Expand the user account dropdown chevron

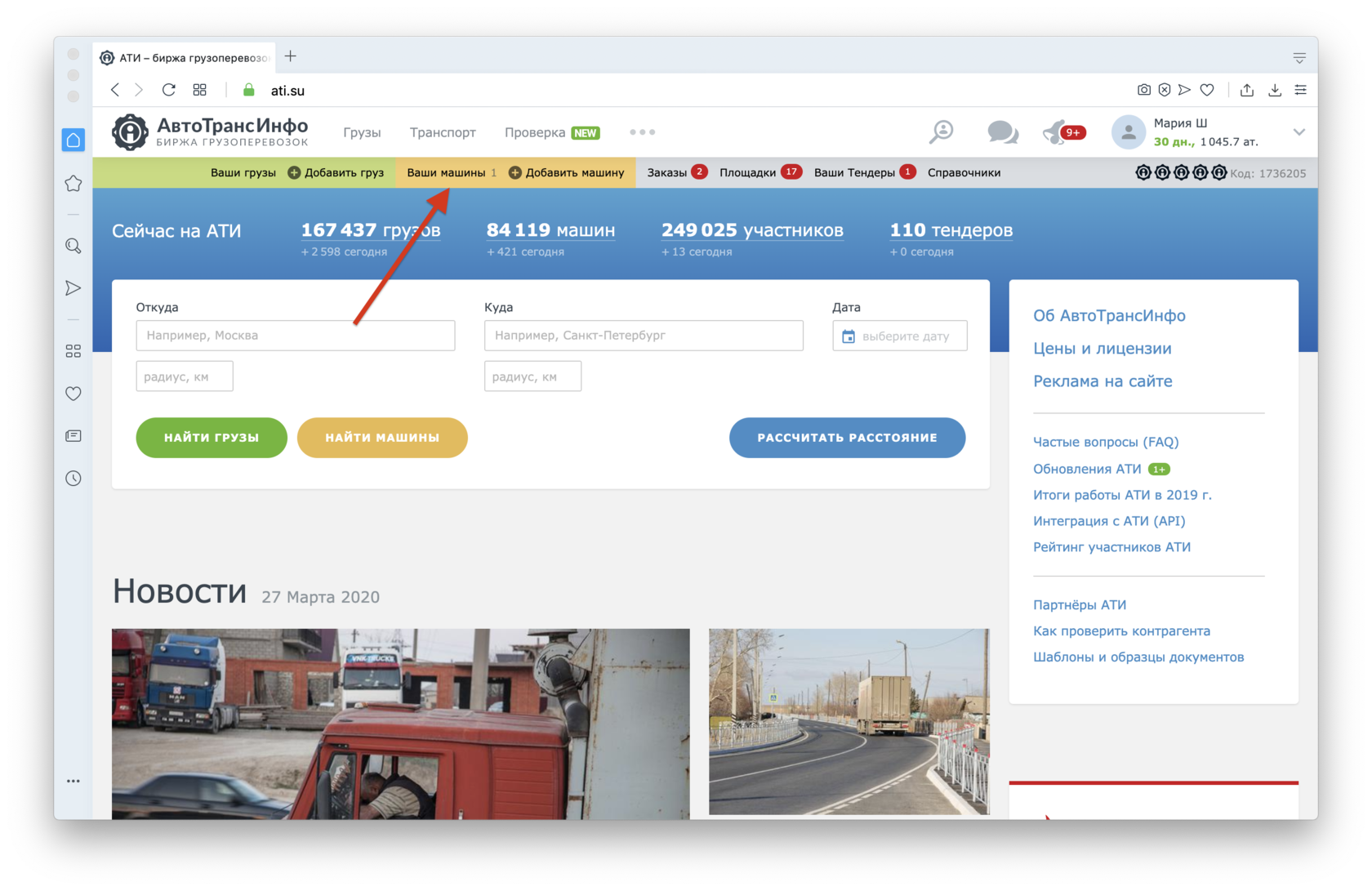coord(1298,132)
